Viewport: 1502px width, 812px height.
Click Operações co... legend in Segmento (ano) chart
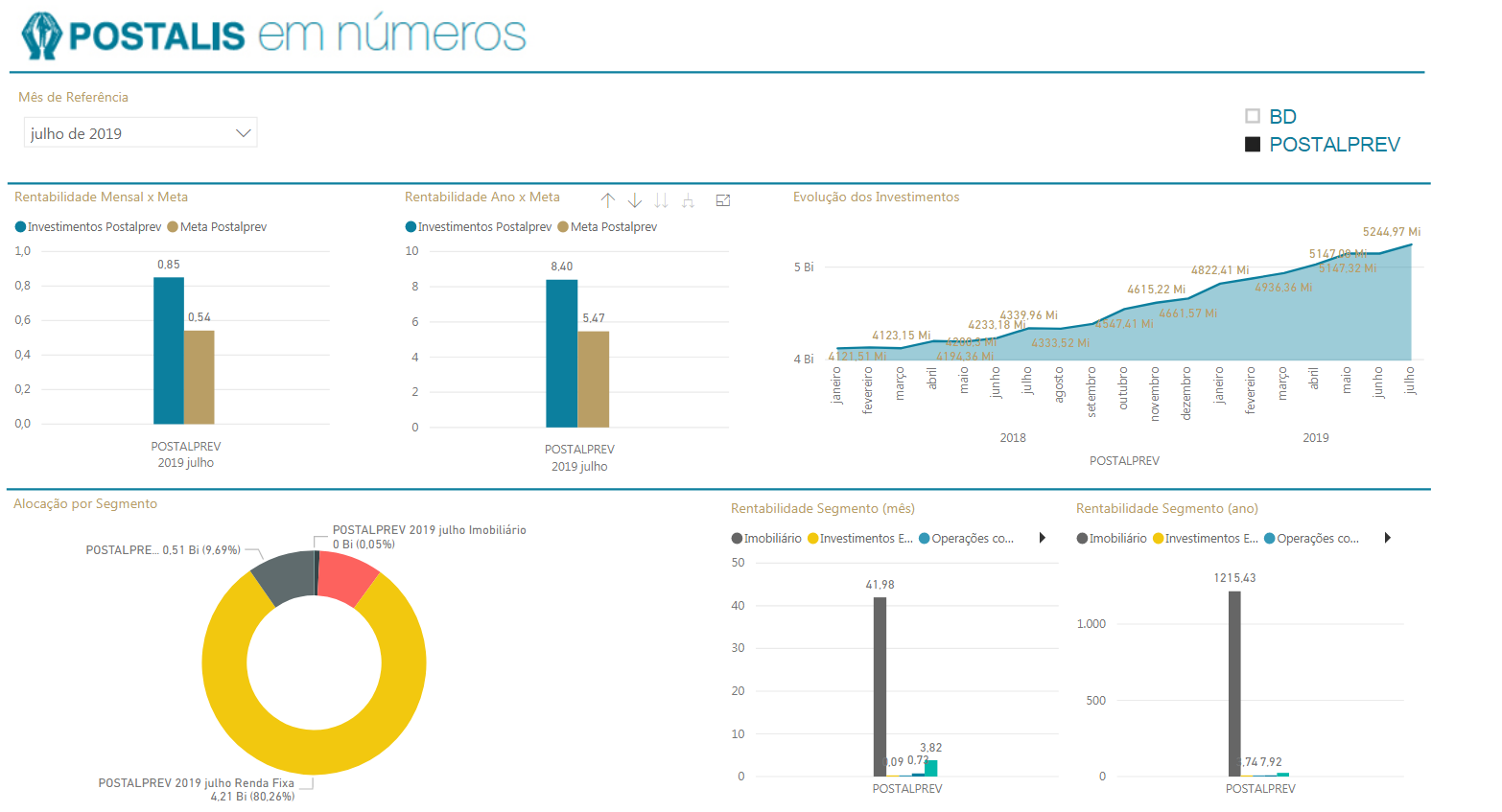click(1311, 539)
